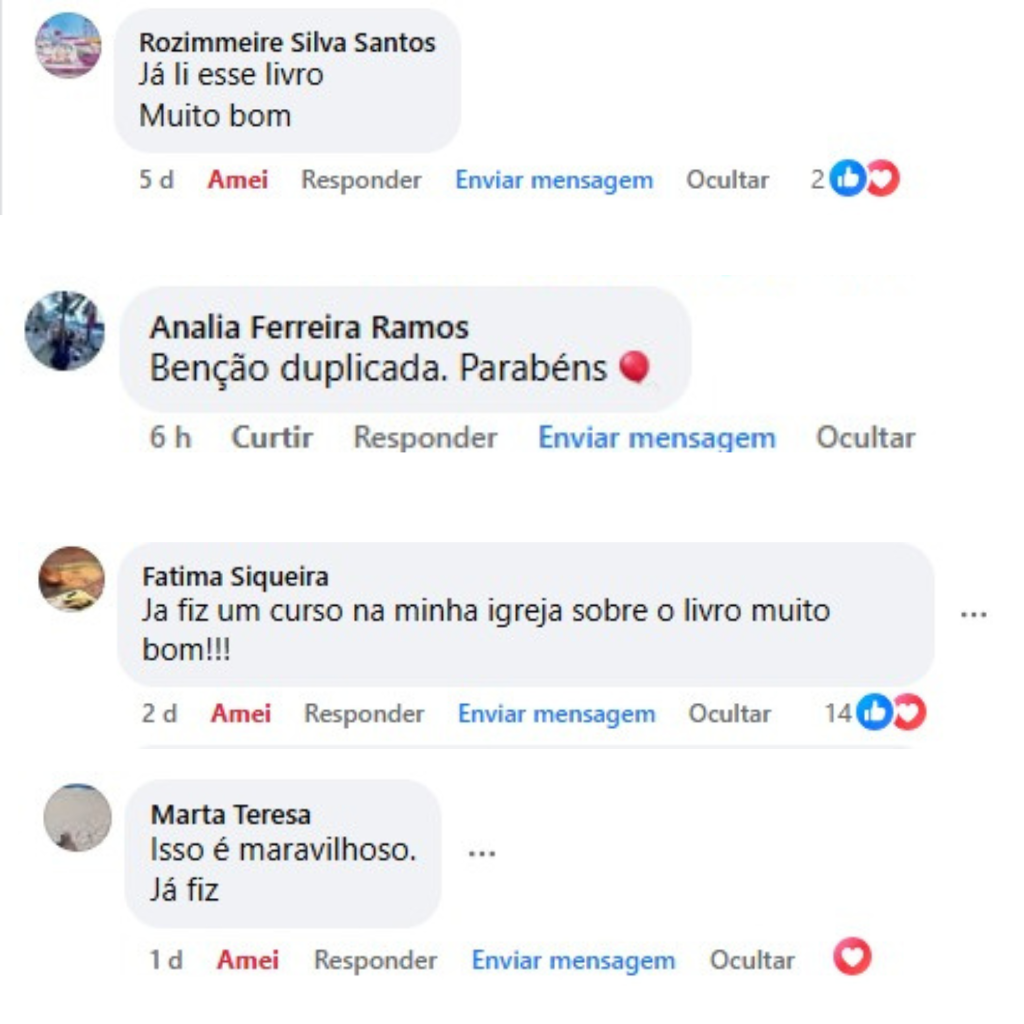1024x1024 pixels.
Task: View like reaction on Rozimmeire's comment
Action: pos(848,178)
